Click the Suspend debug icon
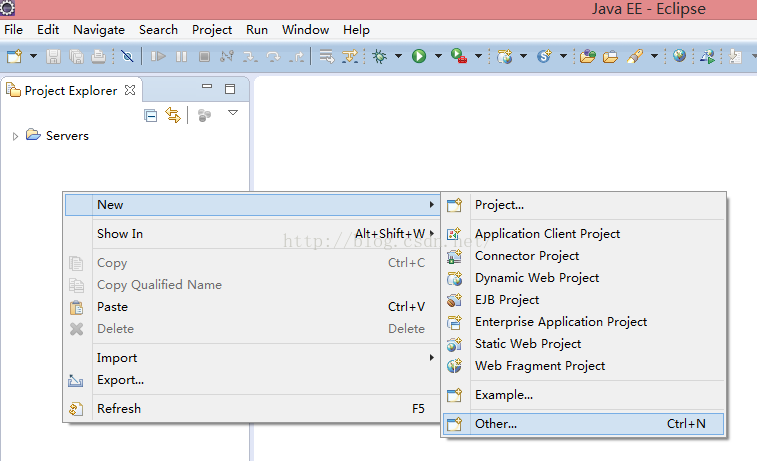Image resolution: width=757 pixels, height=461 pixels. click(181, 56)
